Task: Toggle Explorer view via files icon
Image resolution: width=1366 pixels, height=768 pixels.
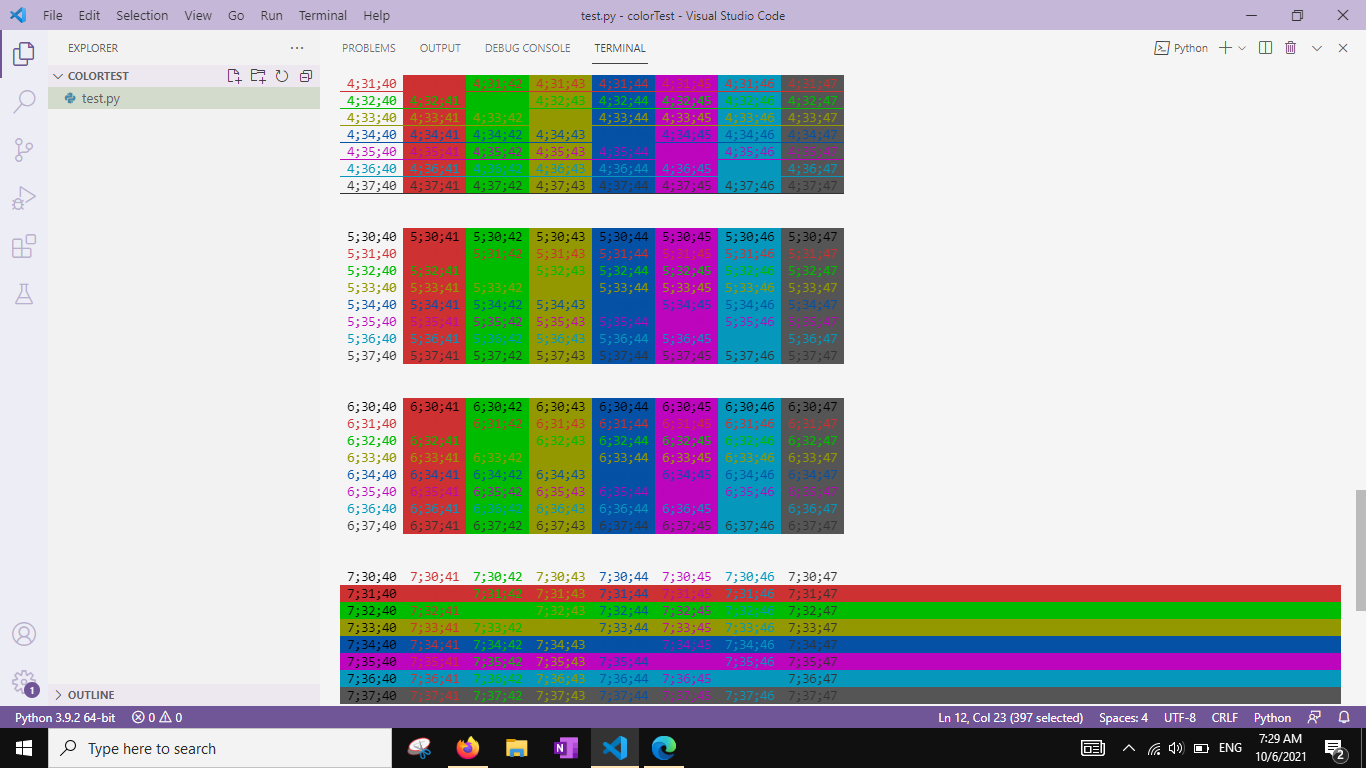Action: click(x=24, y=54)
